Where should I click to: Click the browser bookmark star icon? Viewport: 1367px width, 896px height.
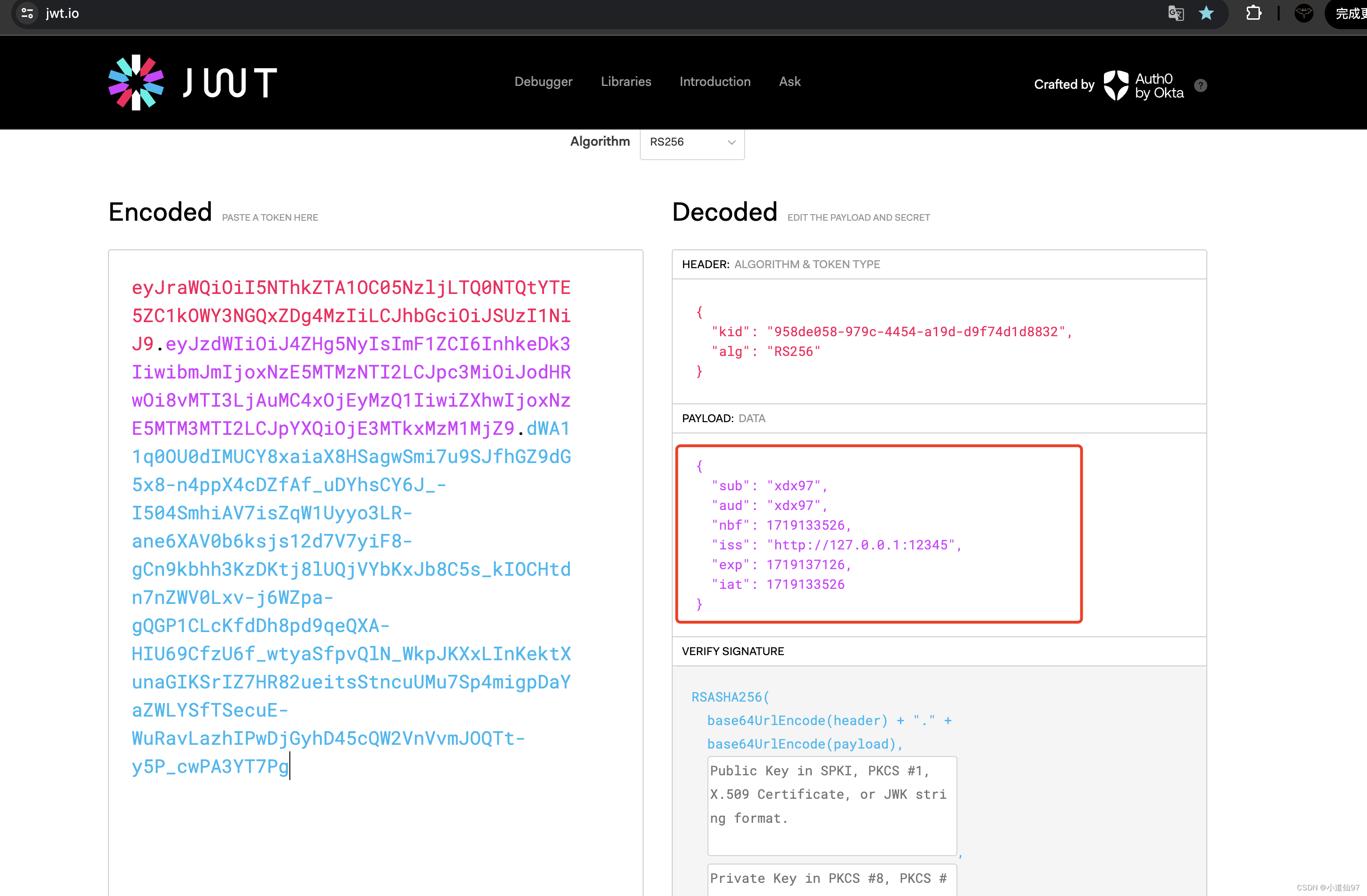tap(1207, 14)
